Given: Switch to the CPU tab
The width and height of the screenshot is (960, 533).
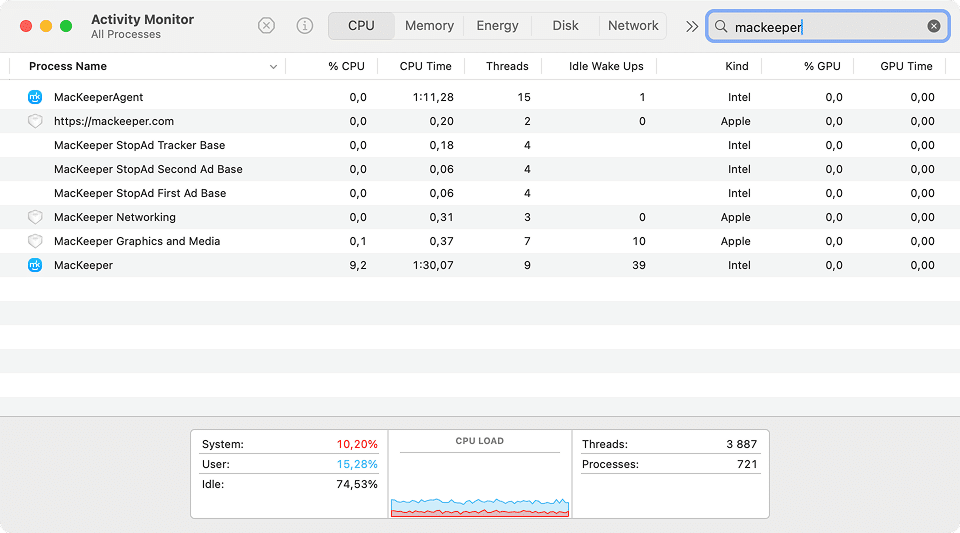Looking at the screenshot, I should click(x=361, y=26).
